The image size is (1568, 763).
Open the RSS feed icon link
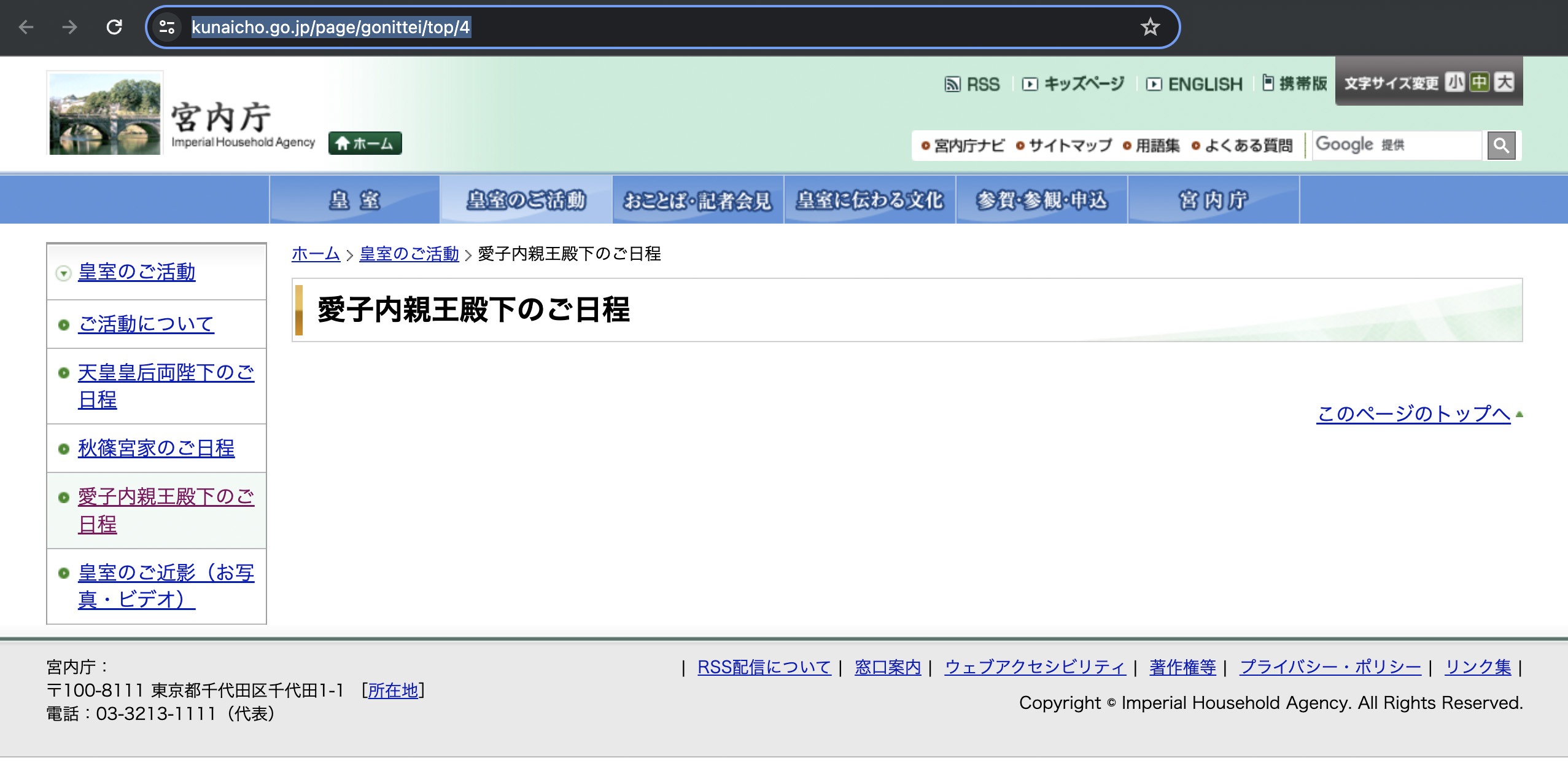coord(972,84)
